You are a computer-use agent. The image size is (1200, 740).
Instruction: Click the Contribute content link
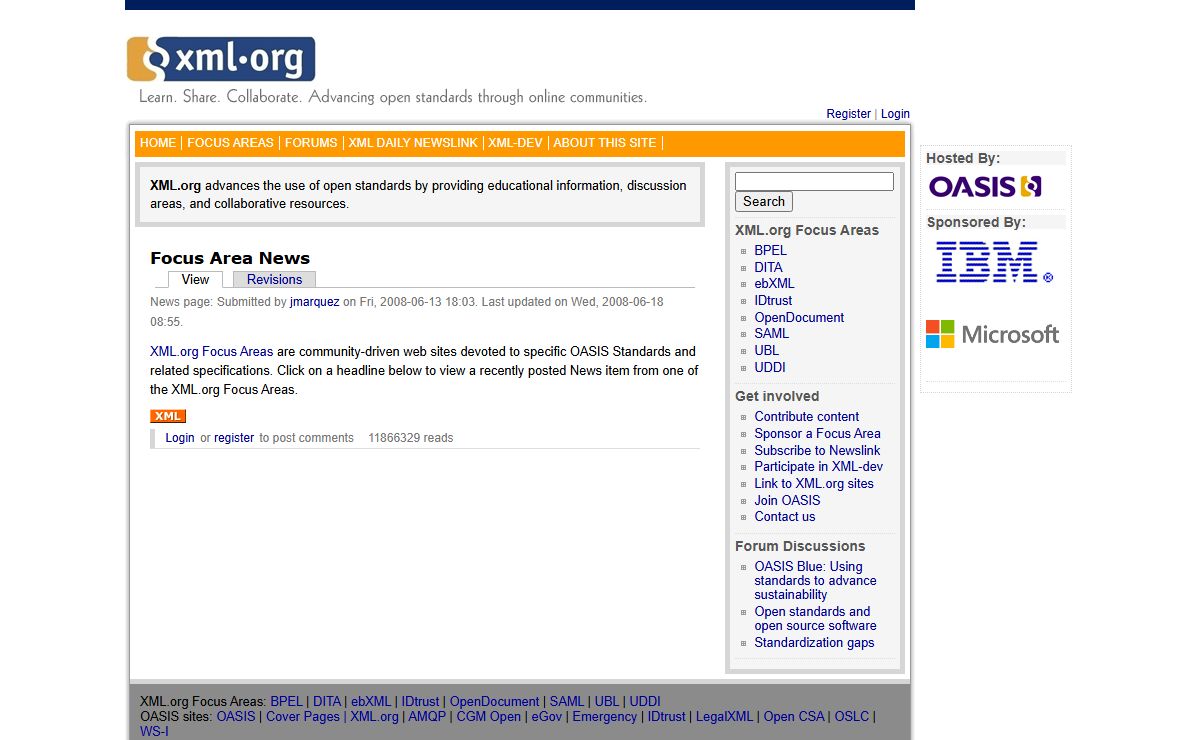(x=807, y=417)
